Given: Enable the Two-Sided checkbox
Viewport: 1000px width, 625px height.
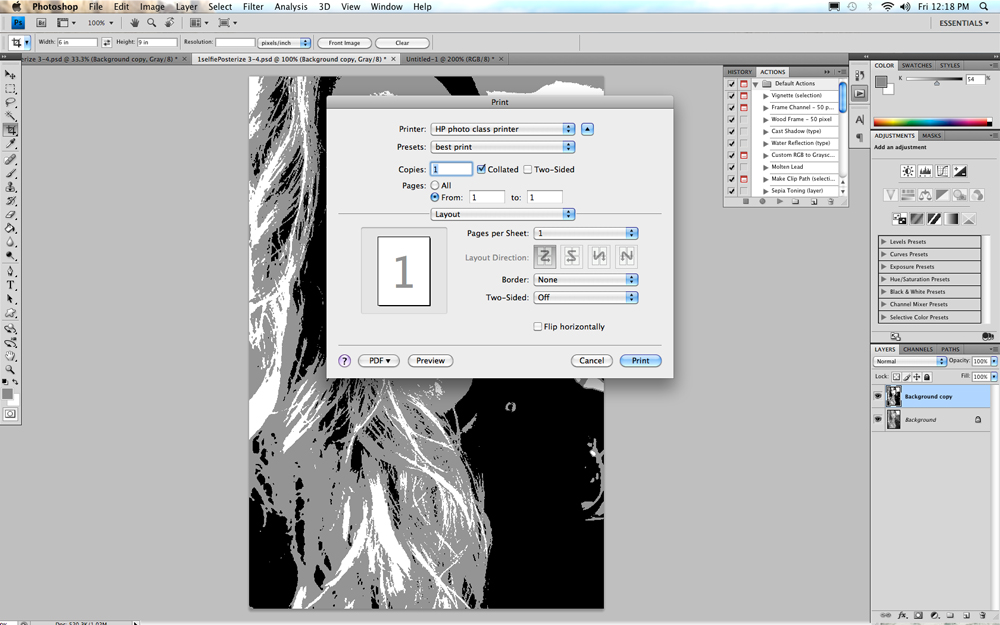Looking at the screenshot, I should tap(527, 169).
